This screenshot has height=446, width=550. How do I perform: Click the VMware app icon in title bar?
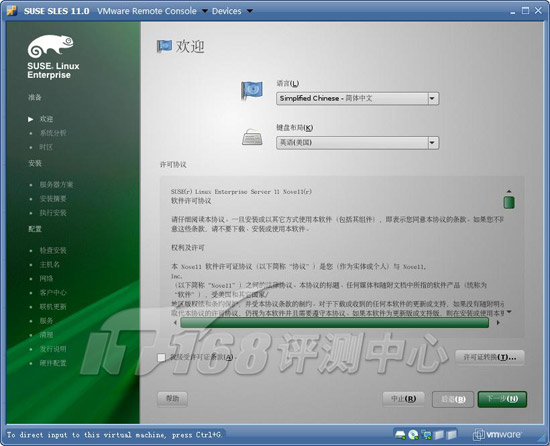[x=12, y=11]
